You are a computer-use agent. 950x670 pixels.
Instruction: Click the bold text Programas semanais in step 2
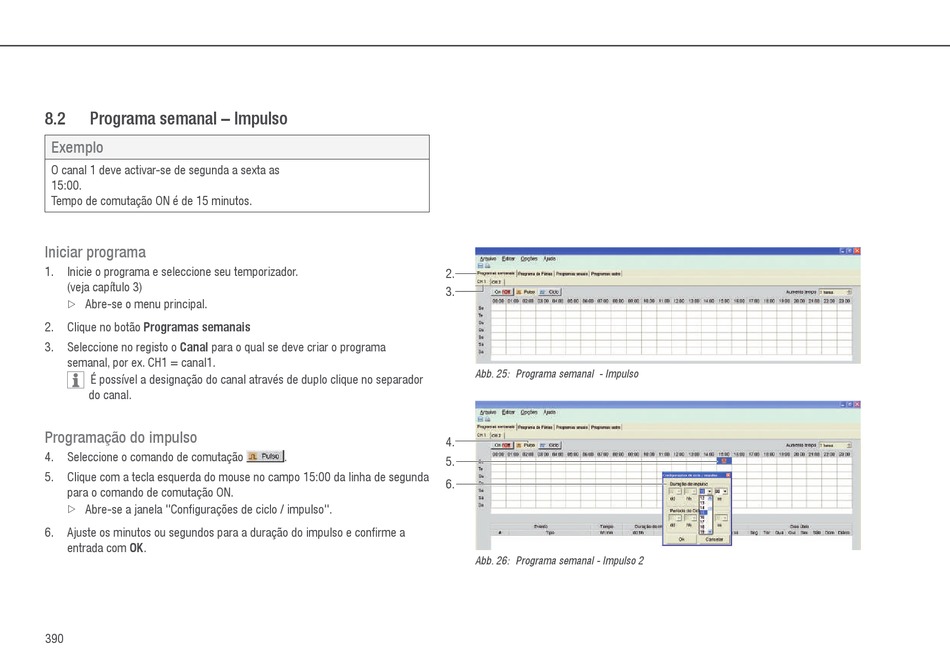[197, 327]
